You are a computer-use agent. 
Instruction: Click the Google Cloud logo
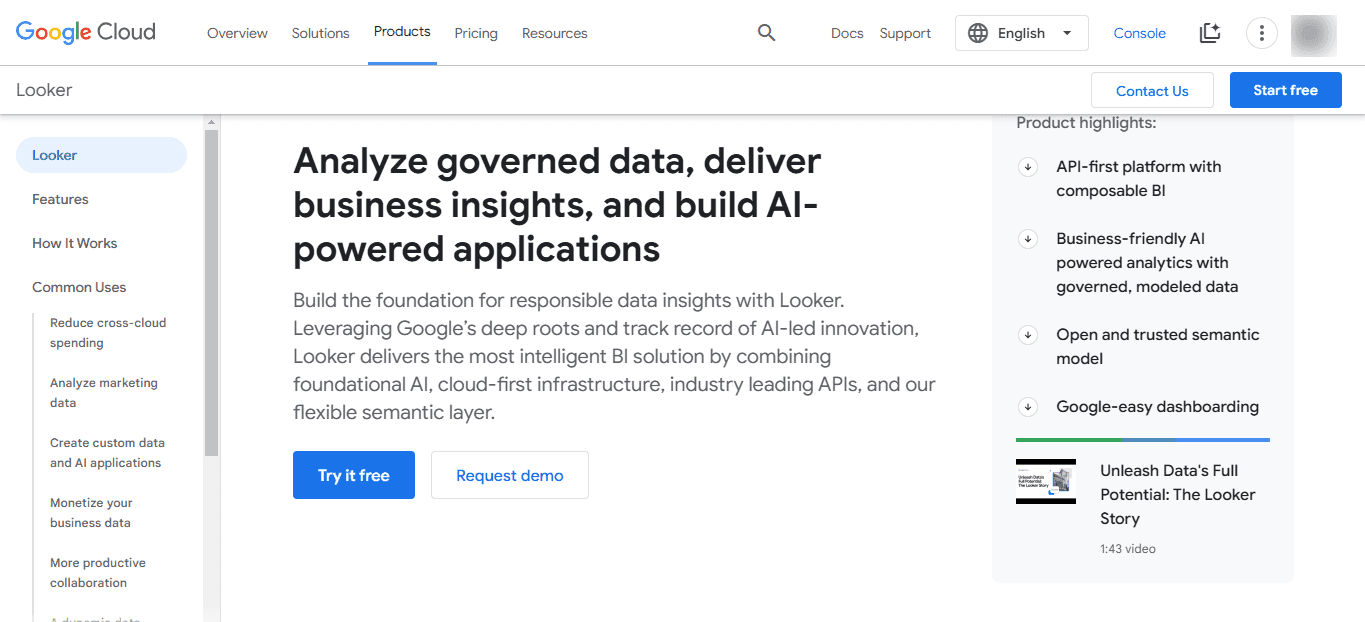[x=85, y=32]
